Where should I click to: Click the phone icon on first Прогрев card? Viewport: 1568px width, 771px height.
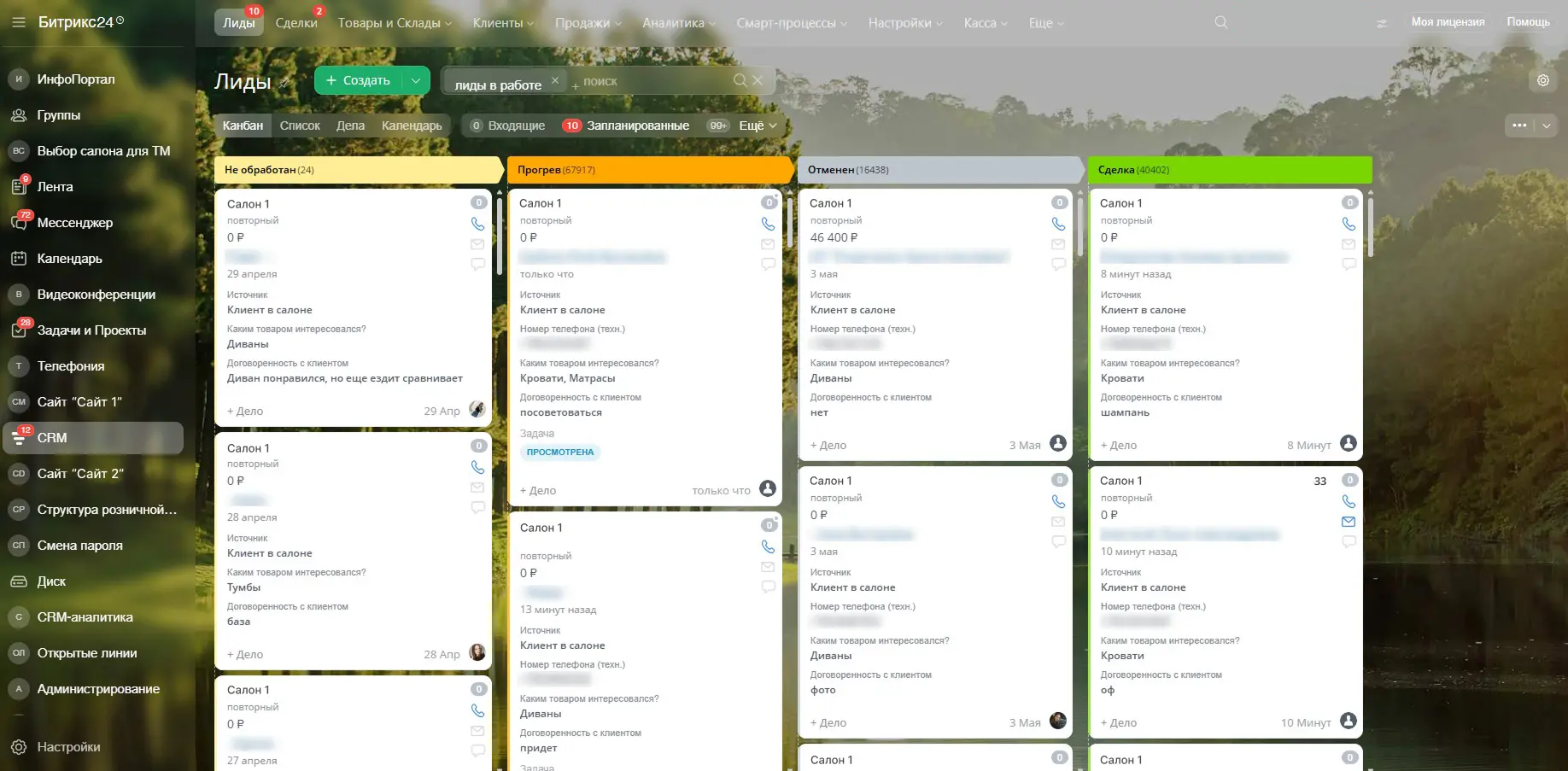coord(768,224)
